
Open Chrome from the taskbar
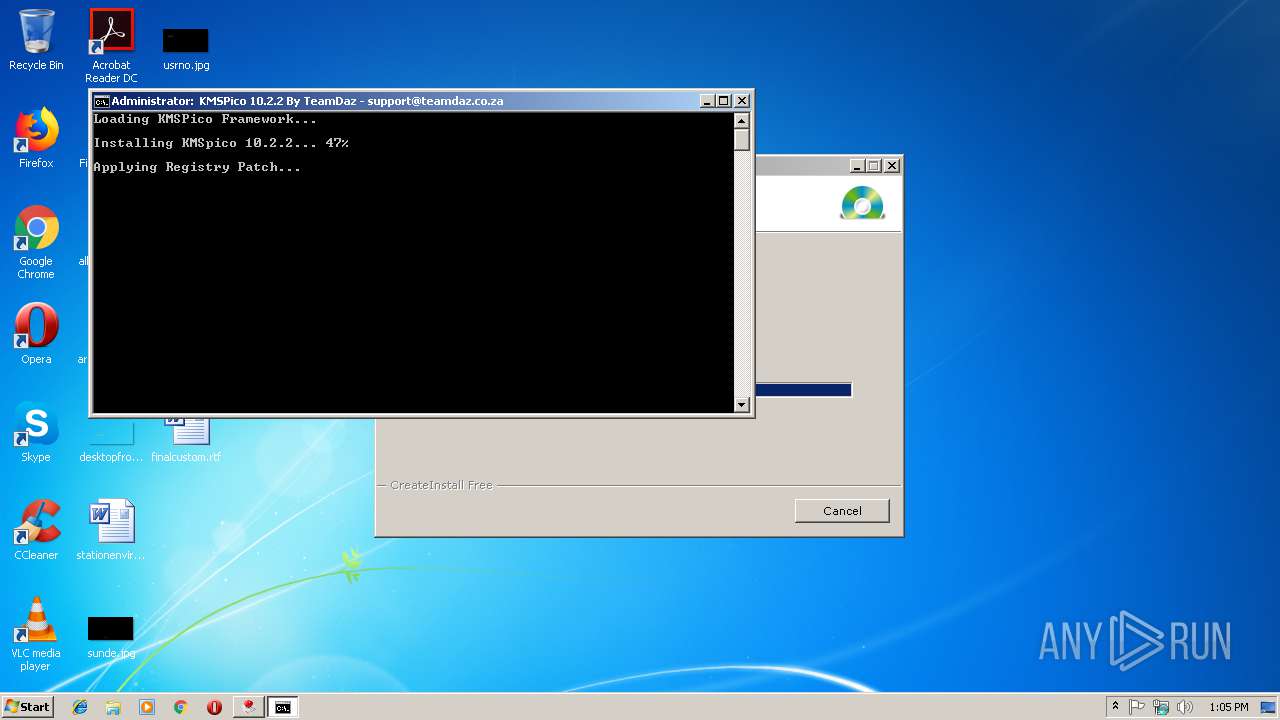(181, 707)
